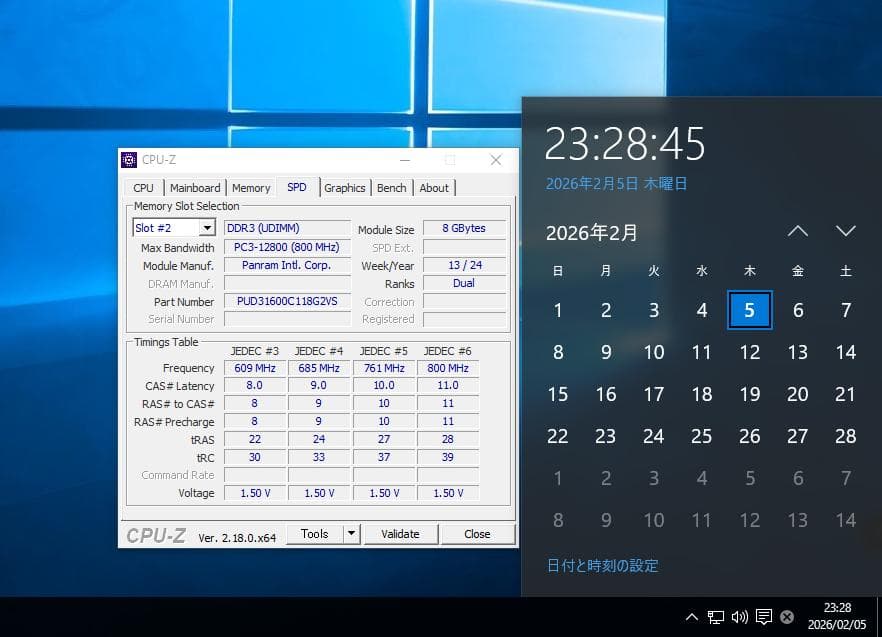Open the memory slot selection dropdown
The height and width of the screenshot is (637, 882).
pos(208,227)
